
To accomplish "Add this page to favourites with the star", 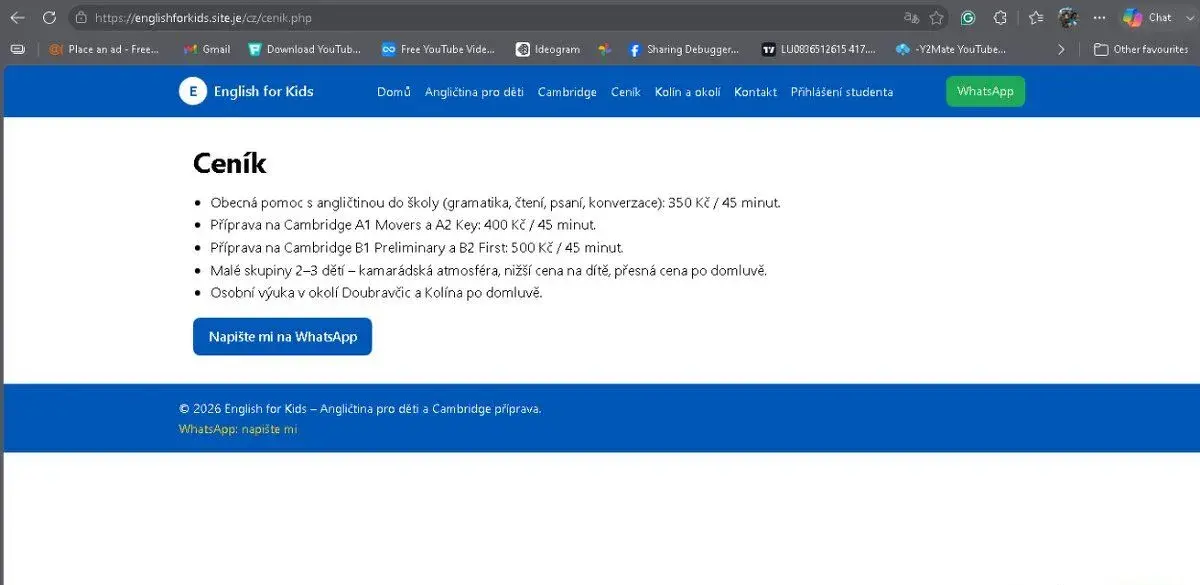I will [x=936, y=17].
